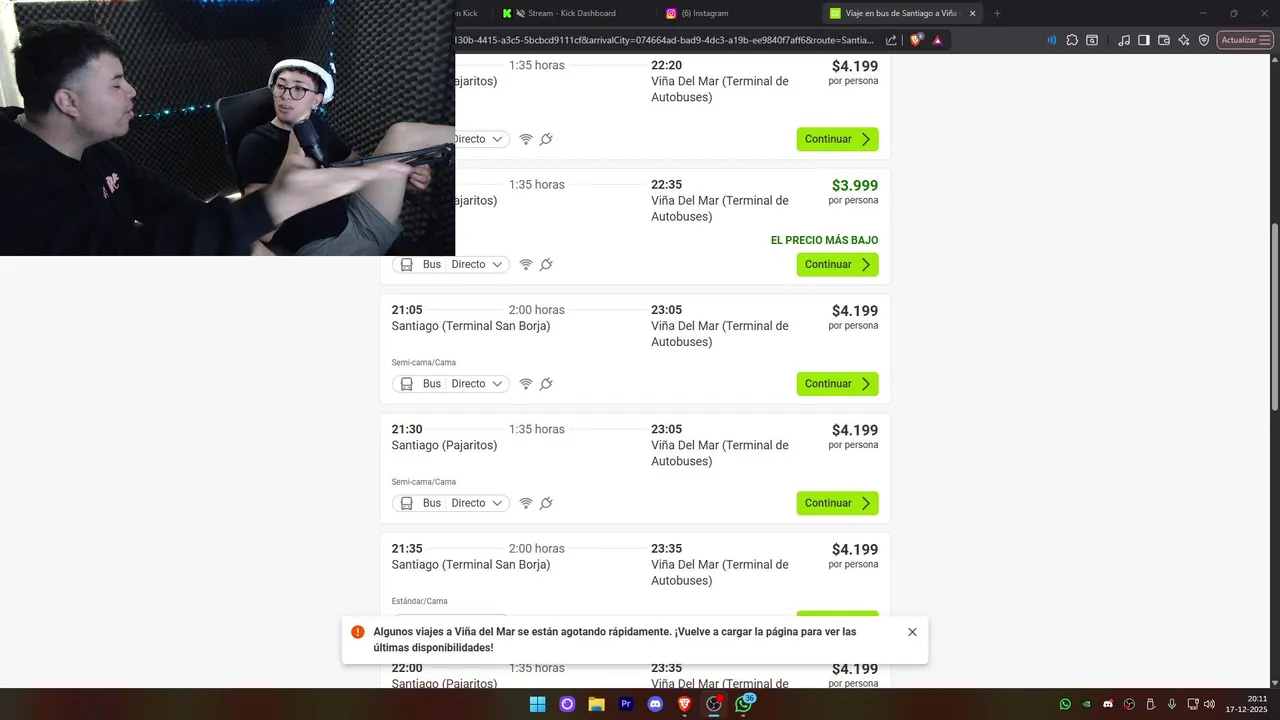Dismiss the availability warning notification
Image resolution: width=1280 pixels, height=720 pixels.
pyautogui.click(x=912, y=632)
